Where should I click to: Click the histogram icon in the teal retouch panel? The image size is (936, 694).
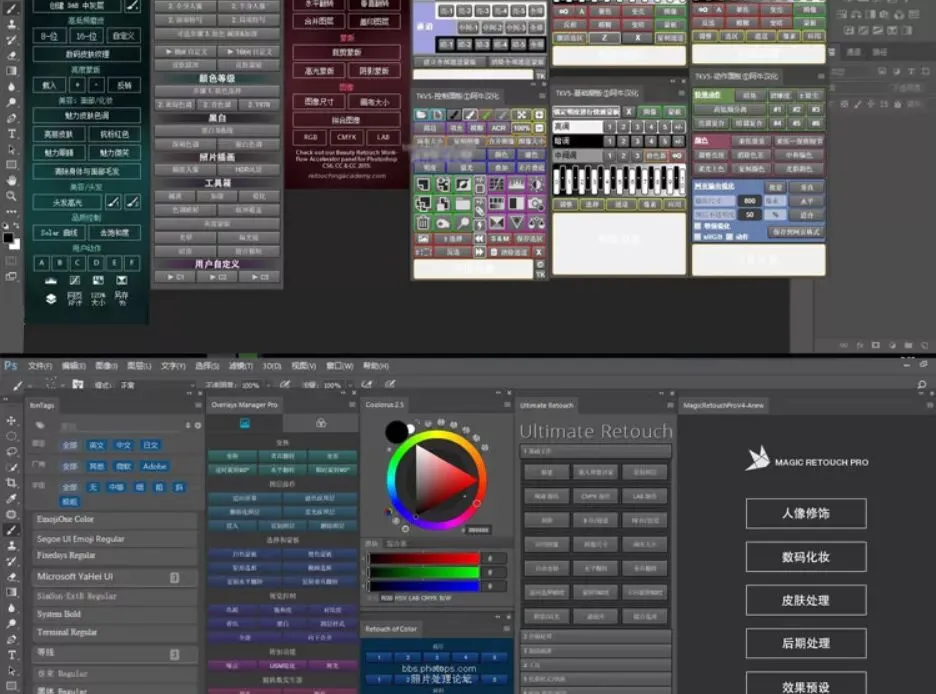(x=51, y=280)
